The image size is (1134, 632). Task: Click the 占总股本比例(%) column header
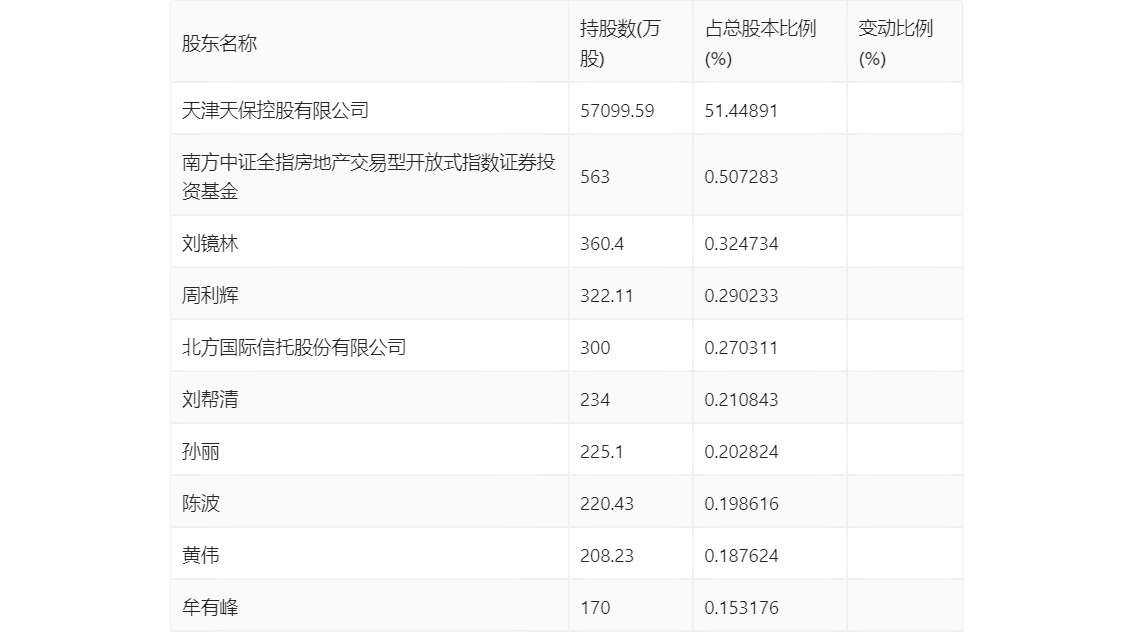(x=760, y=43)
